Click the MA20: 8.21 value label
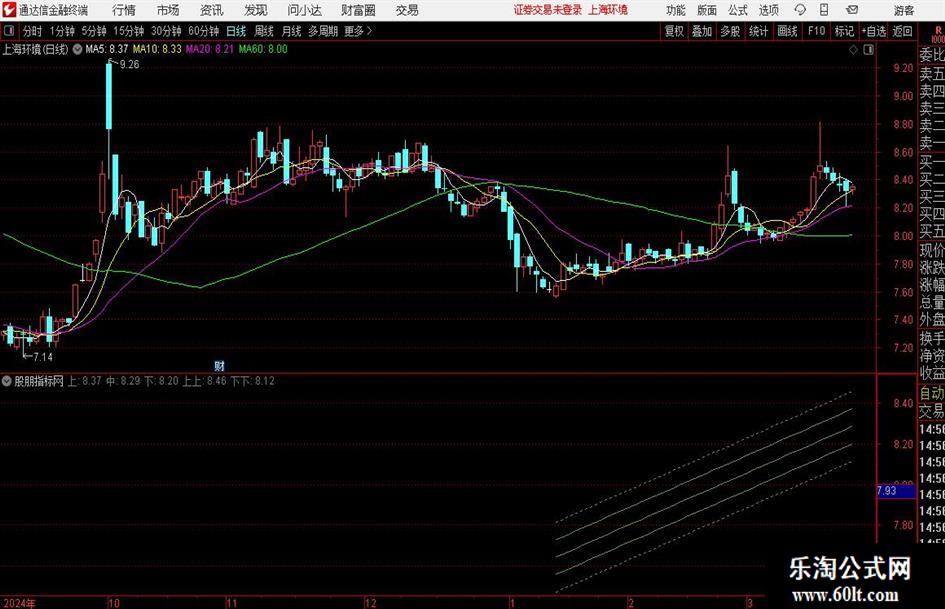The height and width of the screenshot is (609, 945). click(x=209, y=49)
